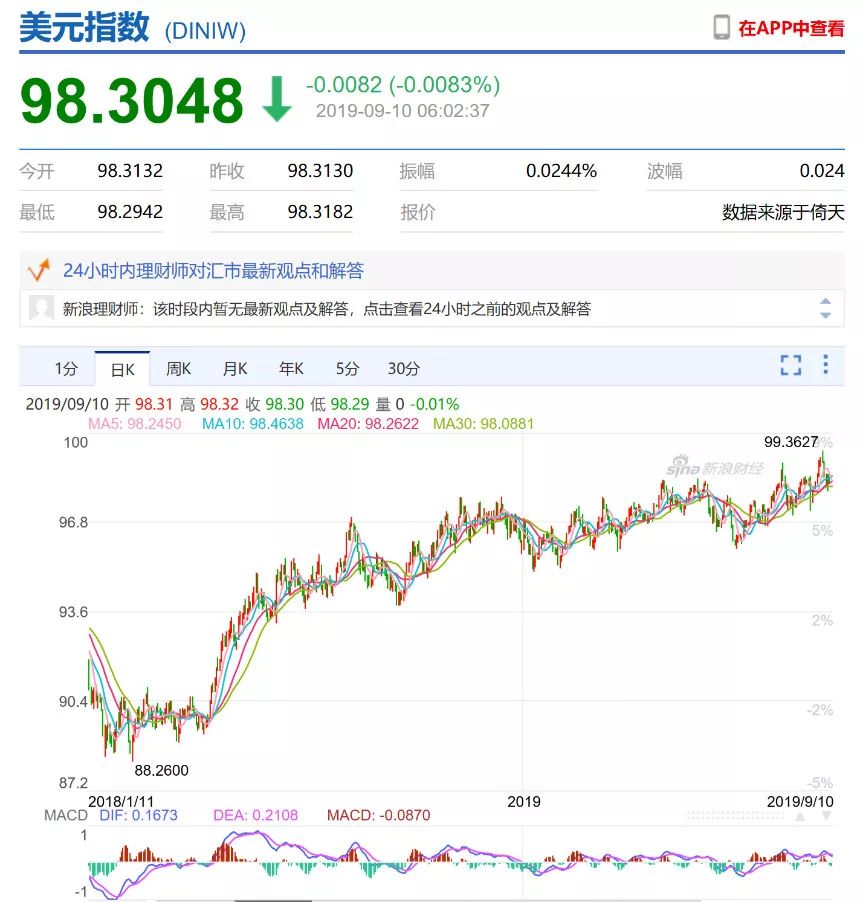Click the 最高 label
Viewport: 863px width, 902px height.
click(x=227, y=212)
